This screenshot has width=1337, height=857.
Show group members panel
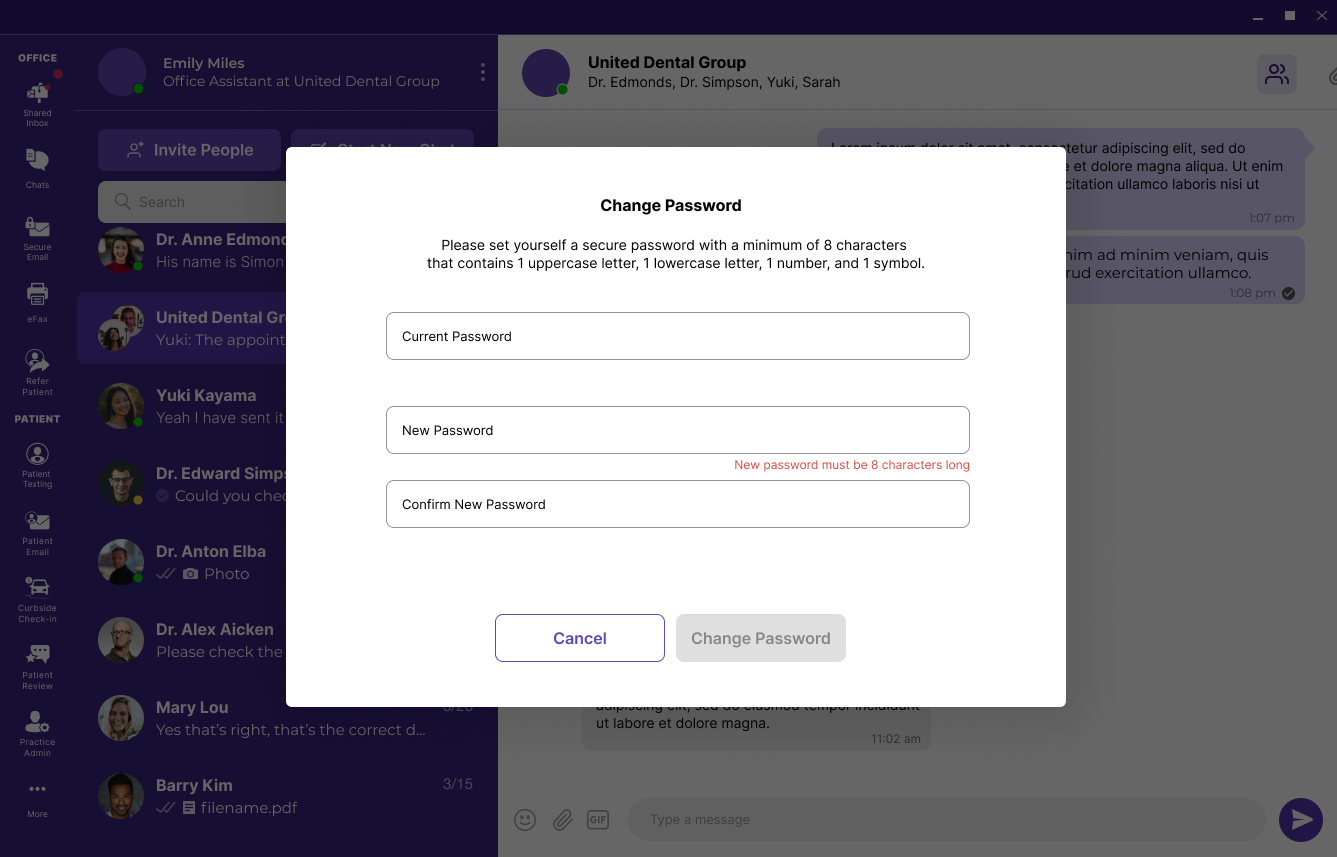point(1276,74)
